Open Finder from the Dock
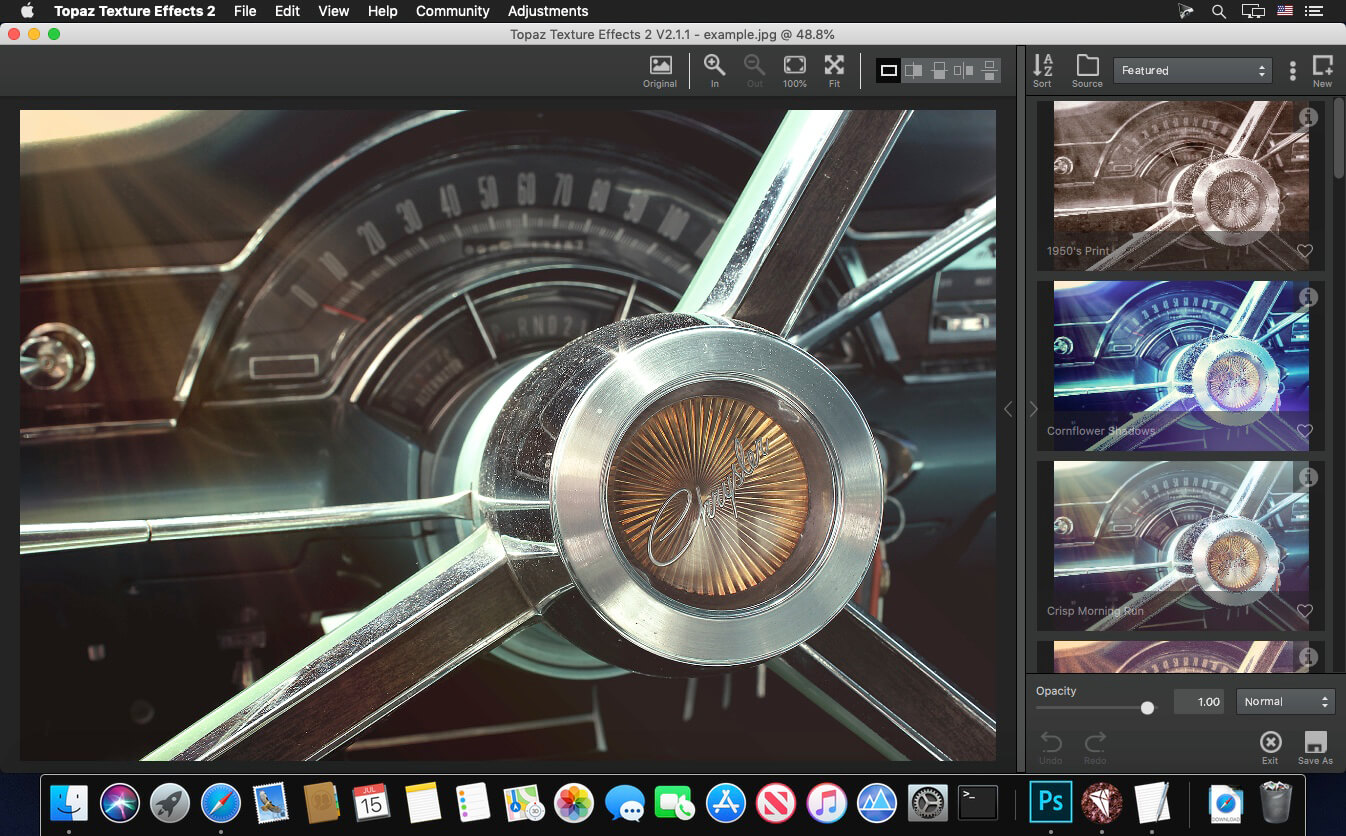Image resolution: width=1346 pixels, height=836 pixels. click(x=69, y=802)
